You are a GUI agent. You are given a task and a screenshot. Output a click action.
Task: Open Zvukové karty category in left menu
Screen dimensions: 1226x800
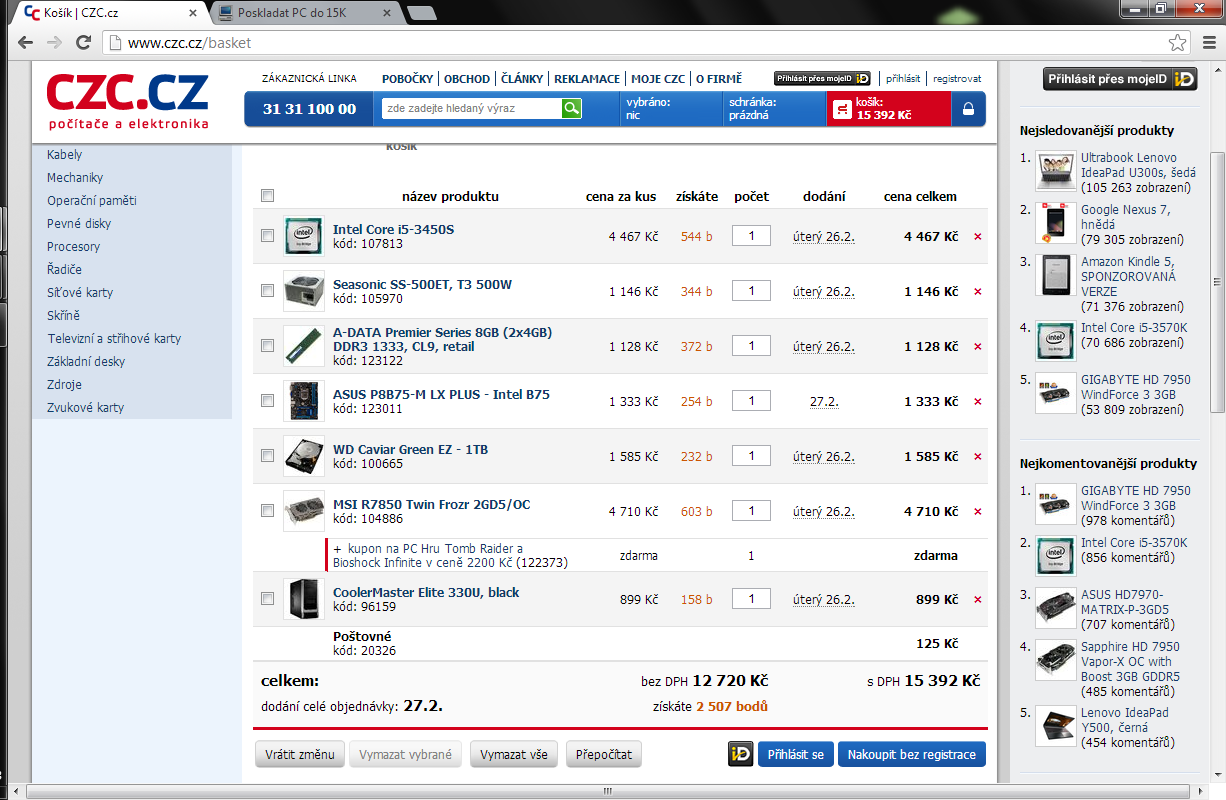click(x=86, y=408)
